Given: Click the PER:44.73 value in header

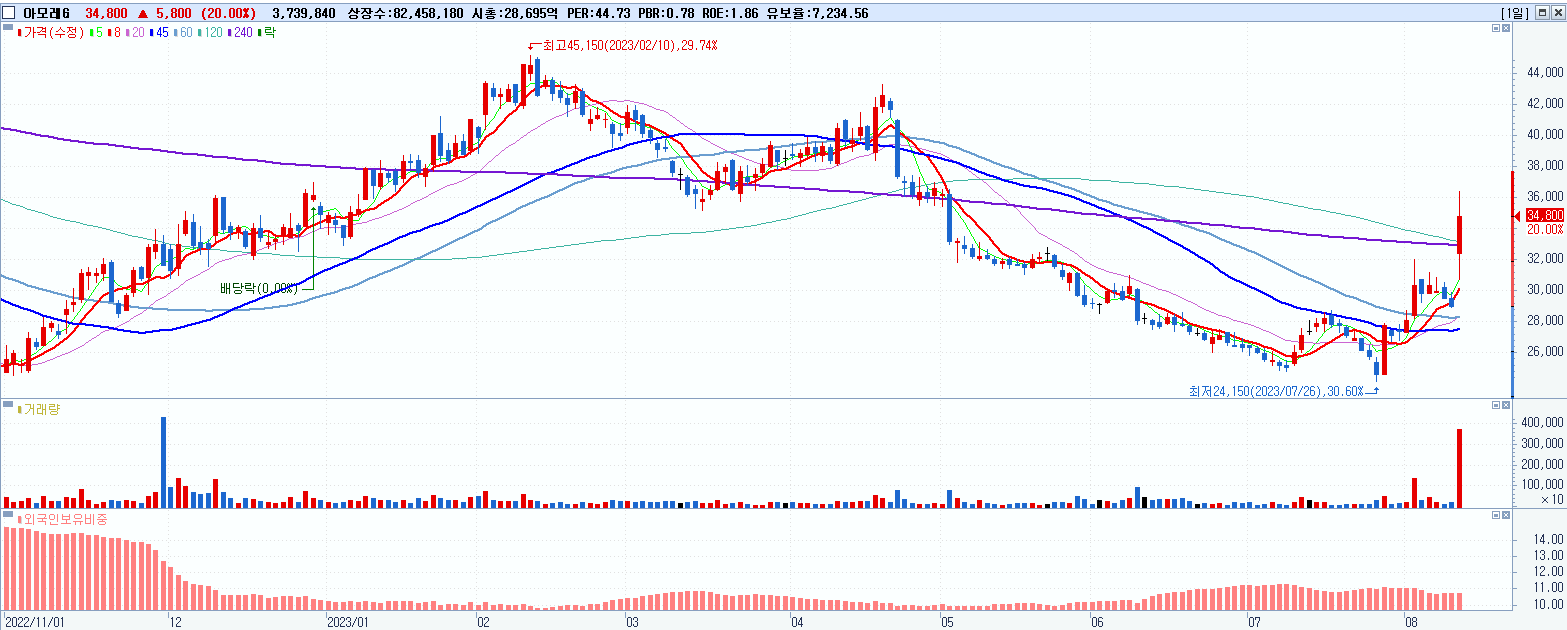Looking at the screenshot, I should coord(599,13).
